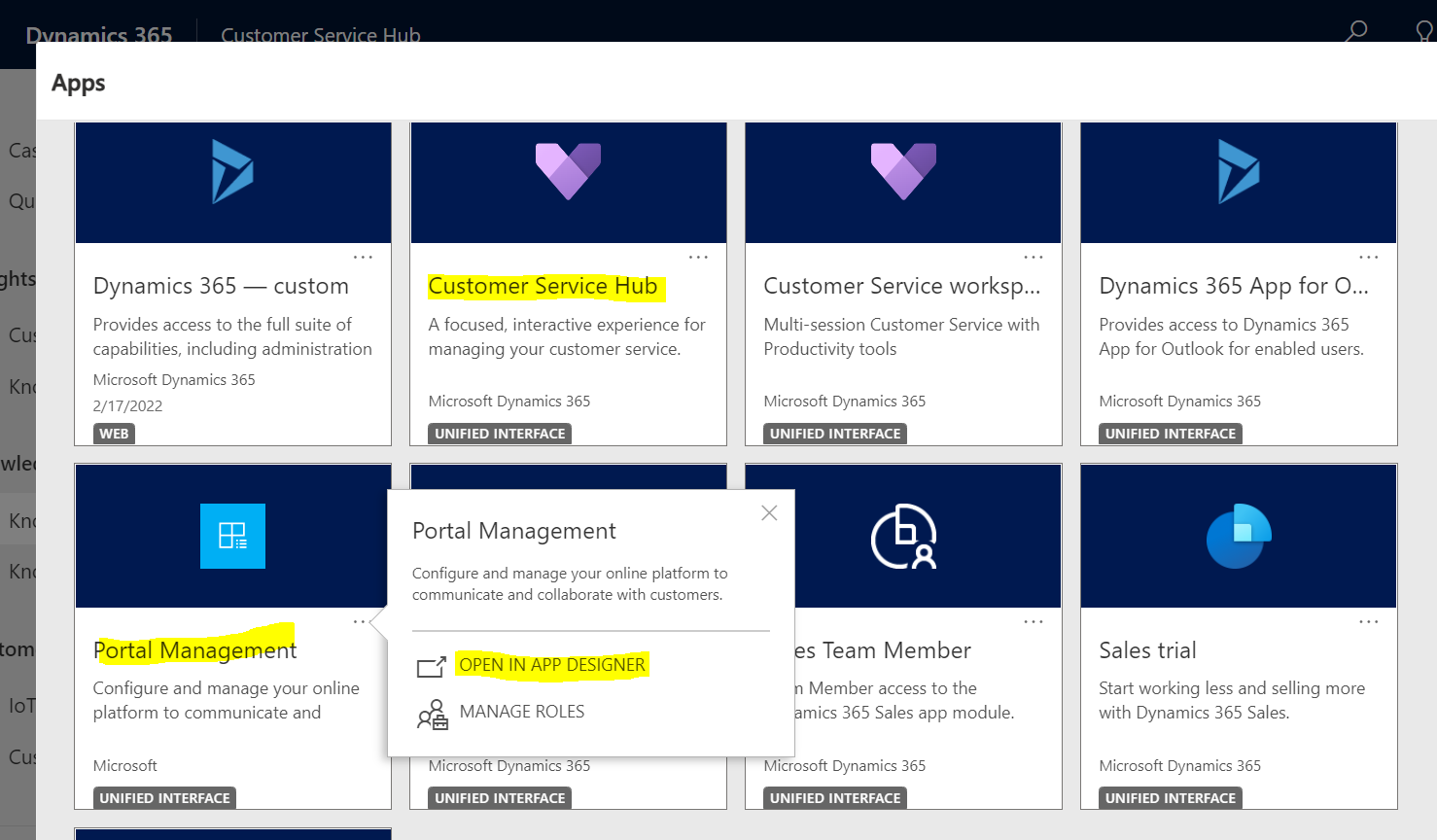The height and width of the screenshot is (840, 1437).
Task: Click the Manage Roles people icon
Action: coord(432,715)
